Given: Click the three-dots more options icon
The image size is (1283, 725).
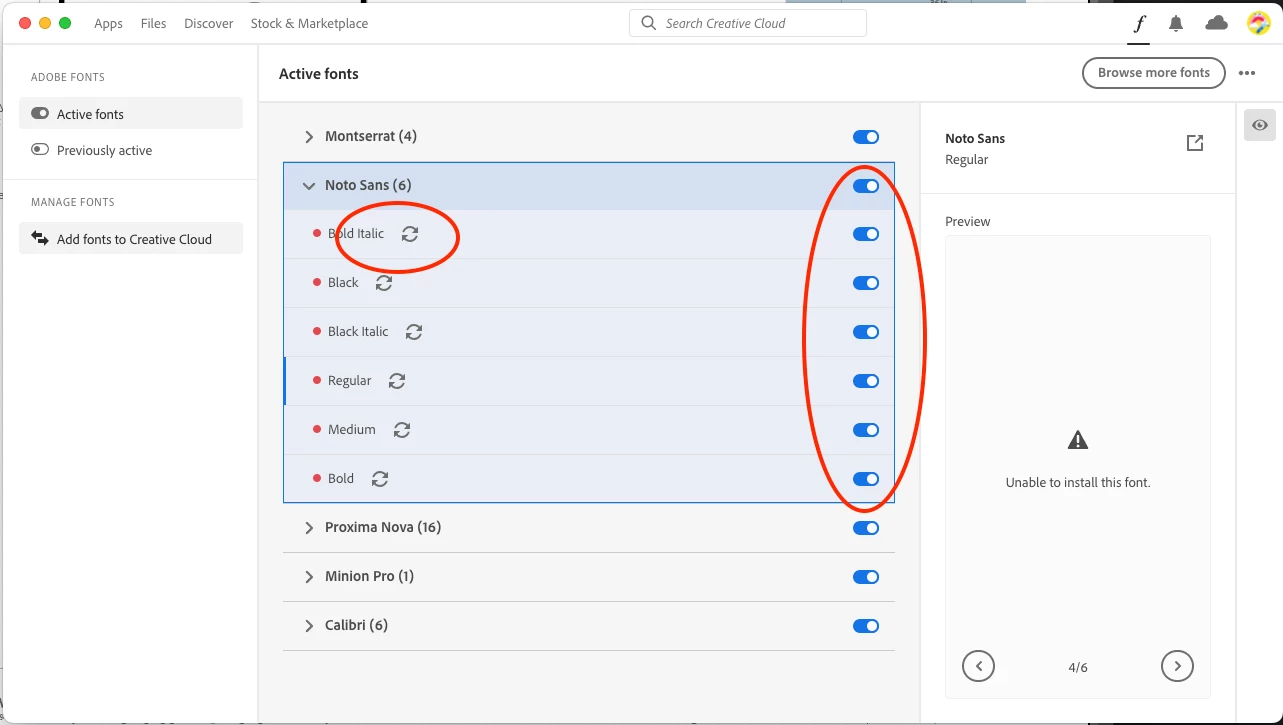Looking at the screenshot, I should [1246, 73].
